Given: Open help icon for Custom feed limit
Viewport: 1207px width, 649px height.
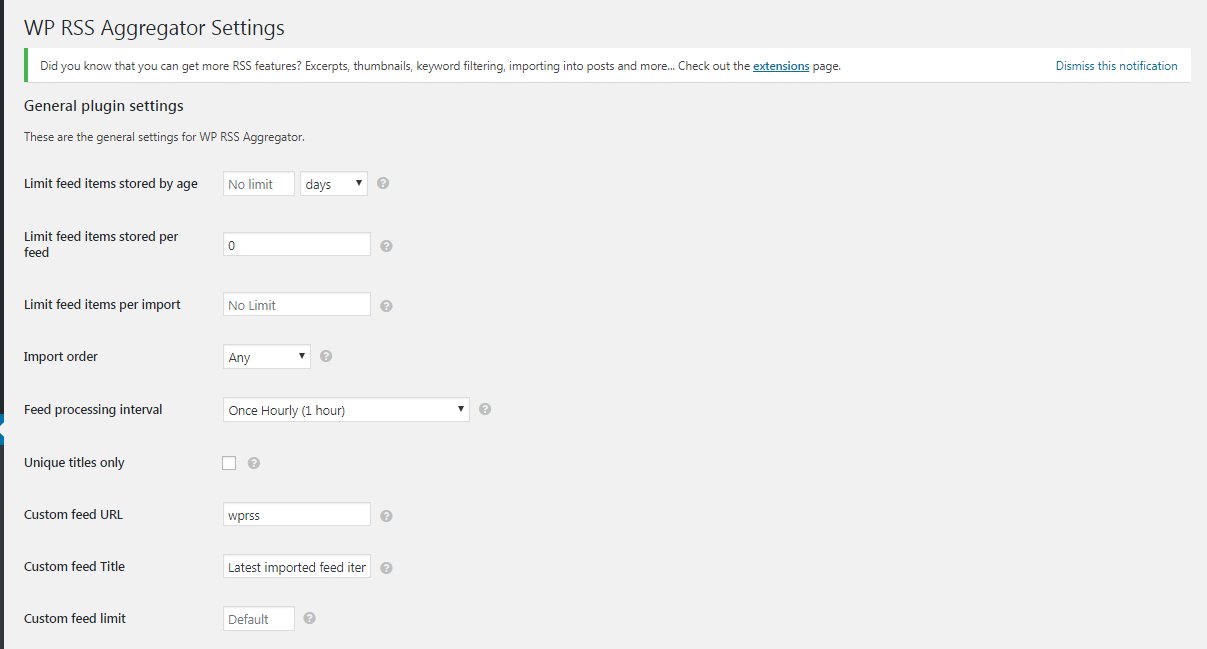Looking at the screenshot, I should coord(310,618).
